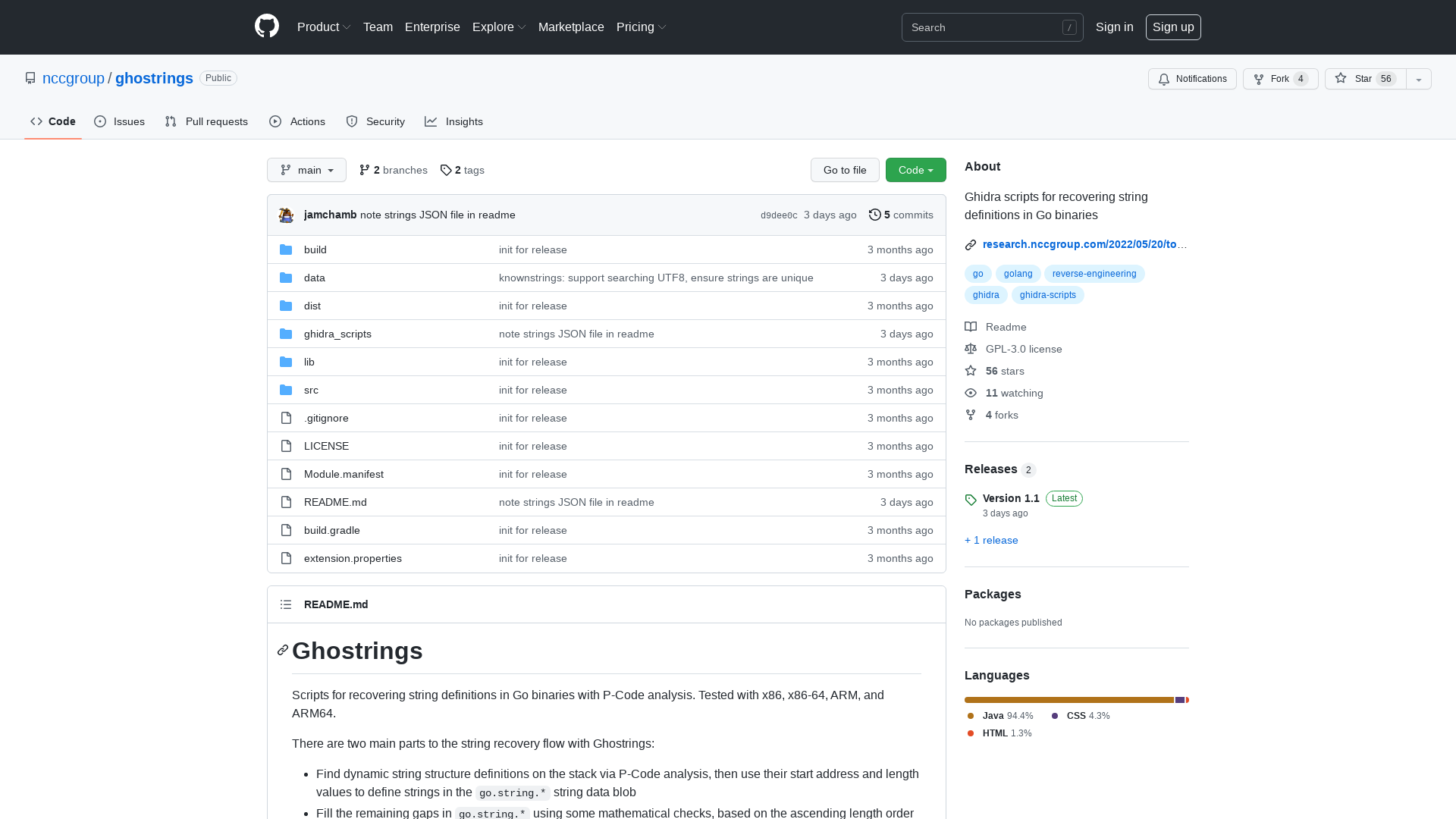1456x819 pixels.
Task: Expand the Pricing menu
Action: point(642,27)
